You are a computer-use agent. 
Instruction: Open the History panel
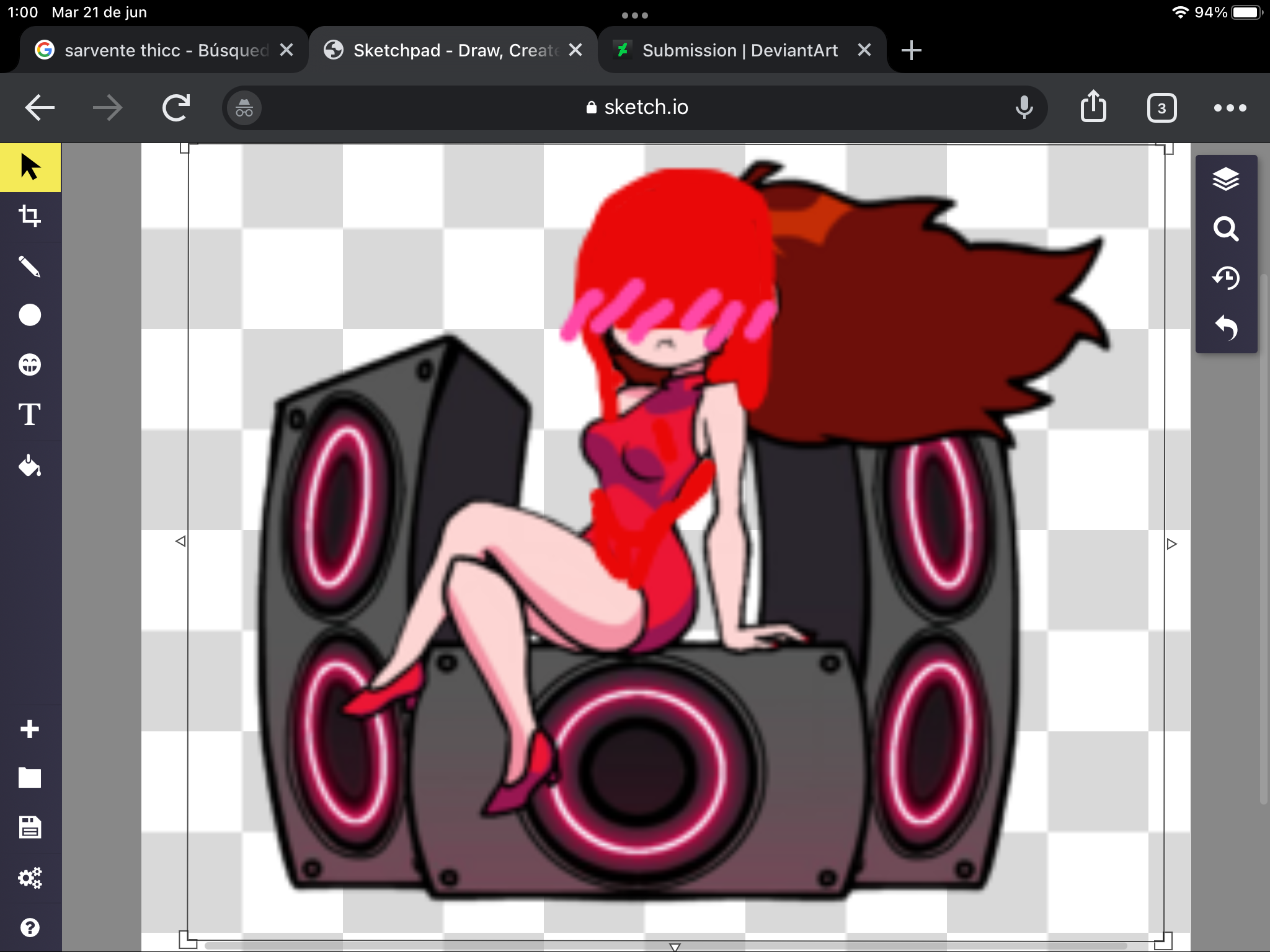(1225, 278)
